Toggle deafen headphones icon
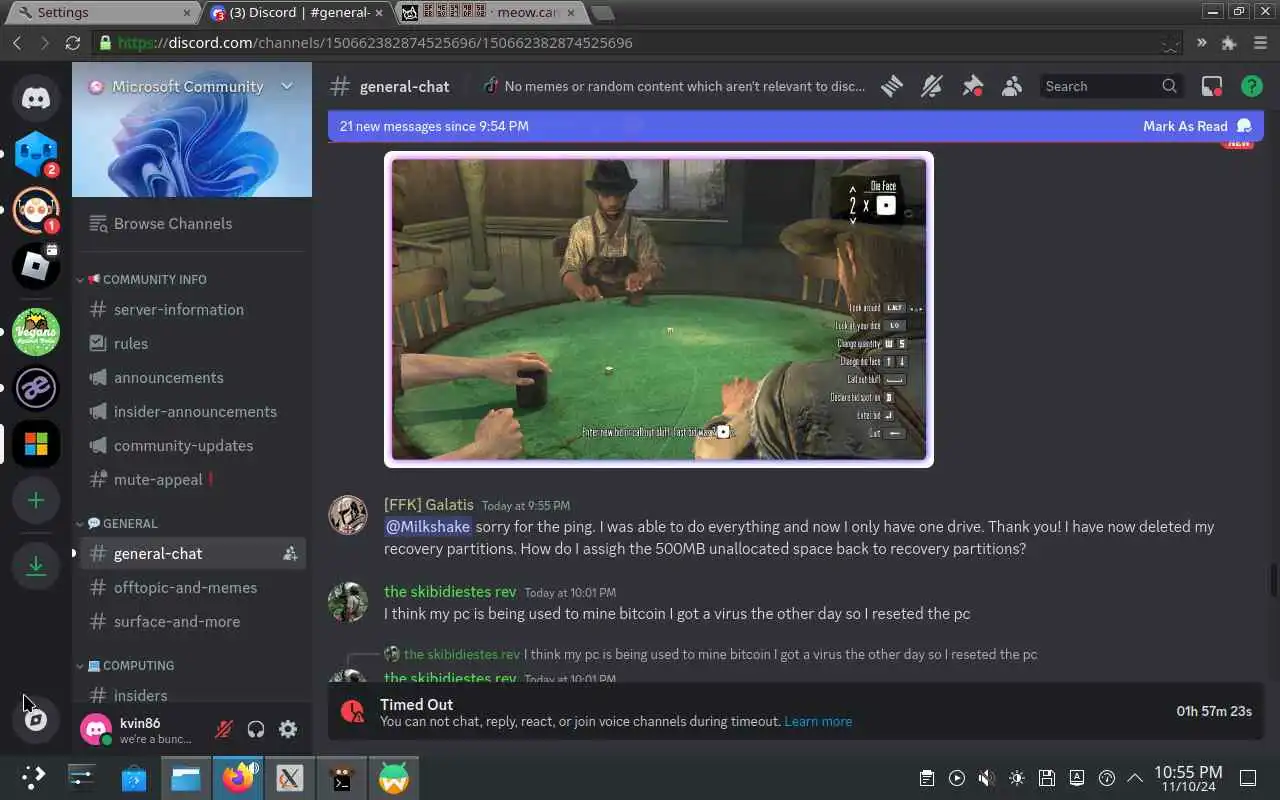Screen dimensions: 1280x800 [256, 729]
